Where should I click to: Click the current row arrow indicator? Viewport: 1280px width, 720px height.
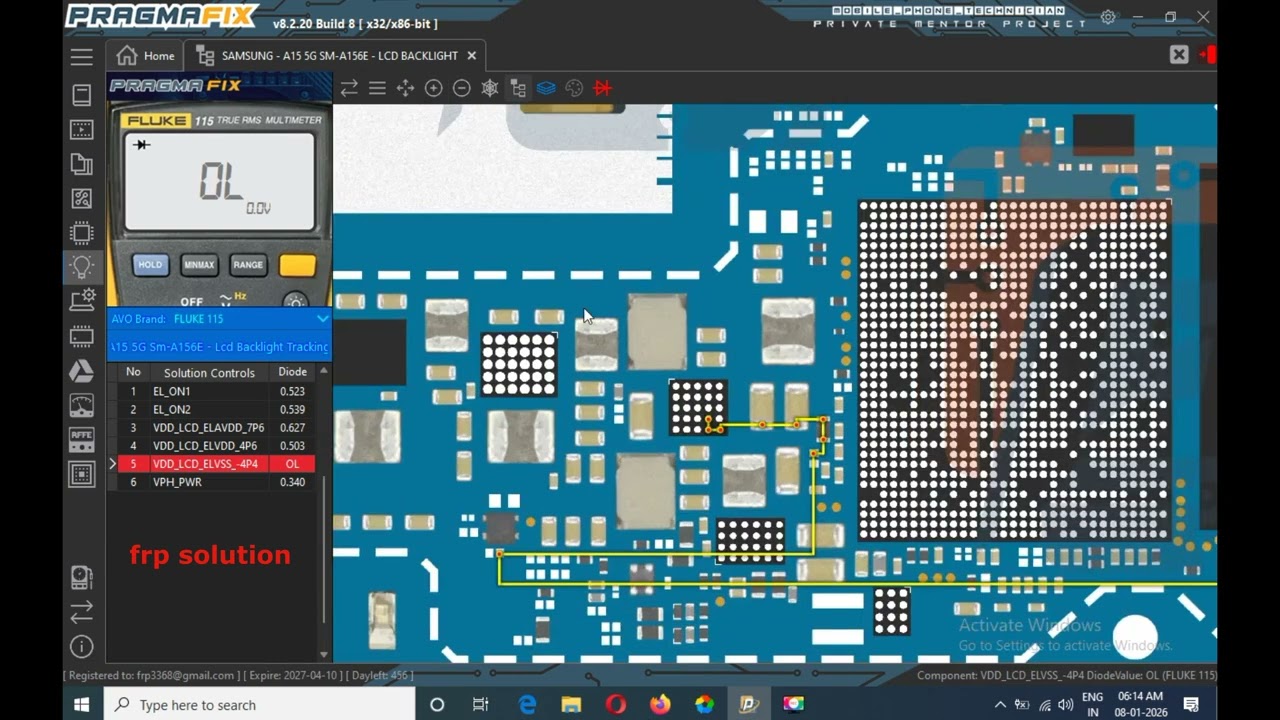point(112,464)
